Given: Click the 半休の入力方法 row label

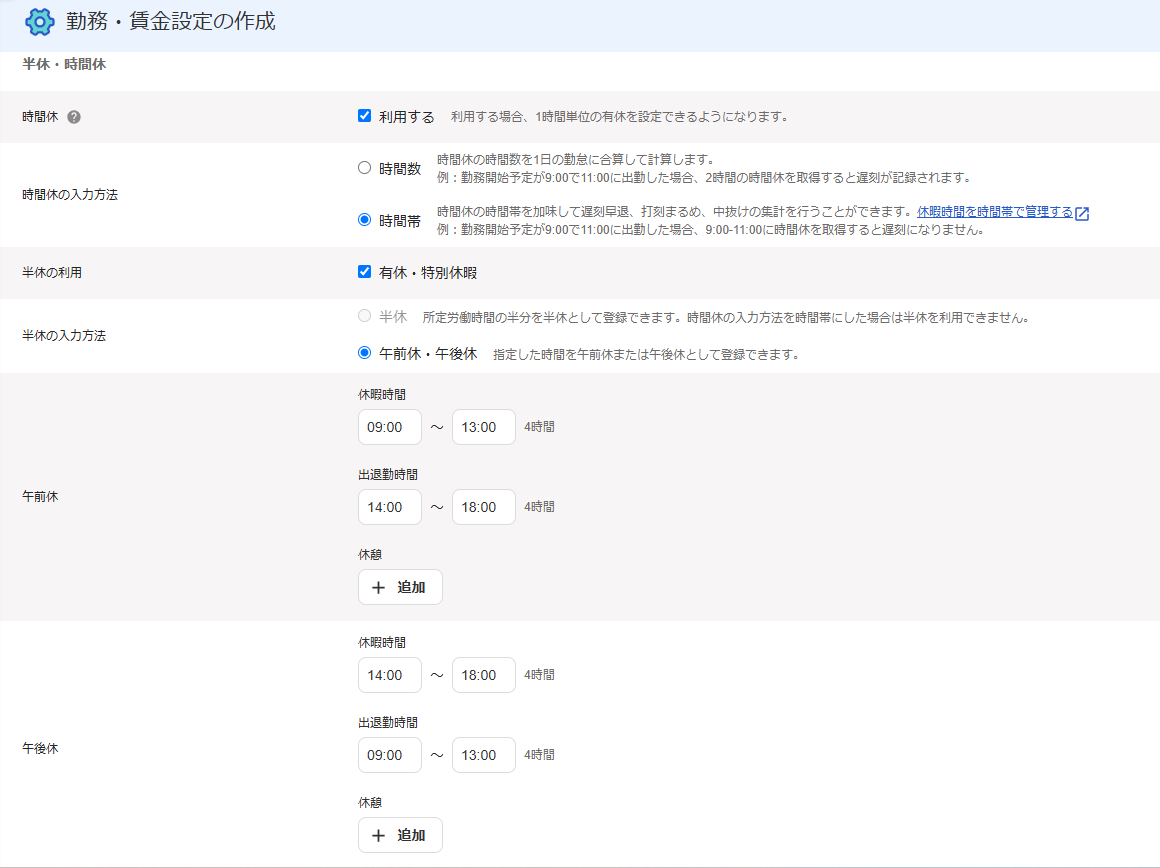Looking at the screenshot, I should click(64, 335).
